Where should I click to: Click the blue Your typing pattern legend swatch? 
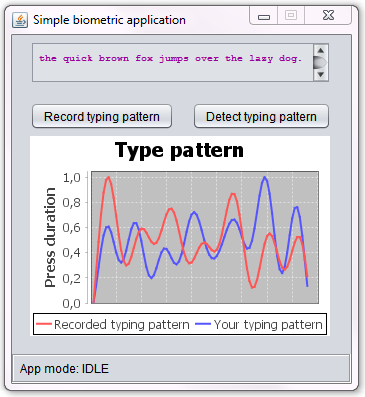(x=203, y=324)
